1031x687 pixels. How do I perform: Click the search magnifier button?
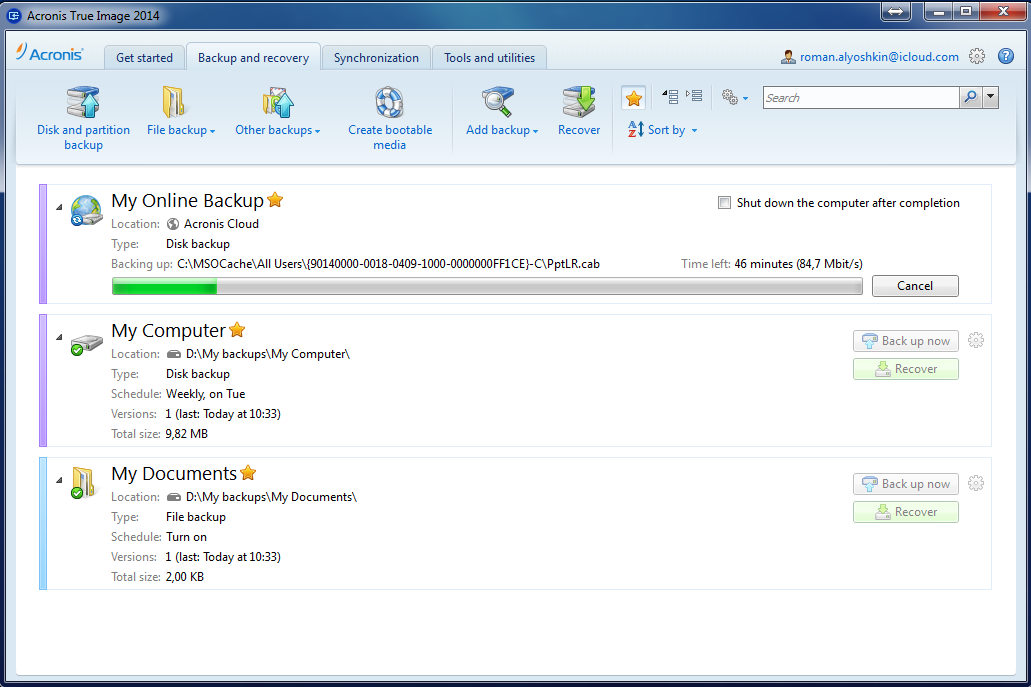[971, 98]
